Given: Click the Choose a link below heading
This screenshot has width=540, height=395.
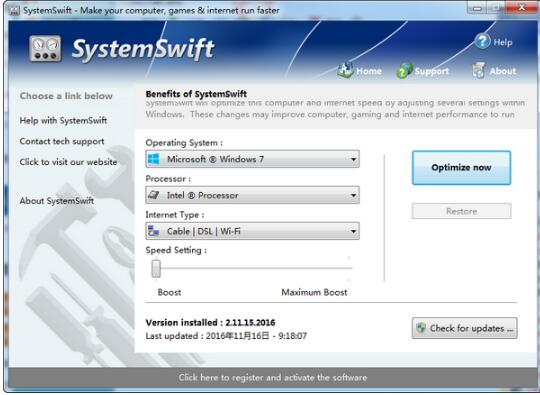Looking at the screenshot, I should (66, 96).
